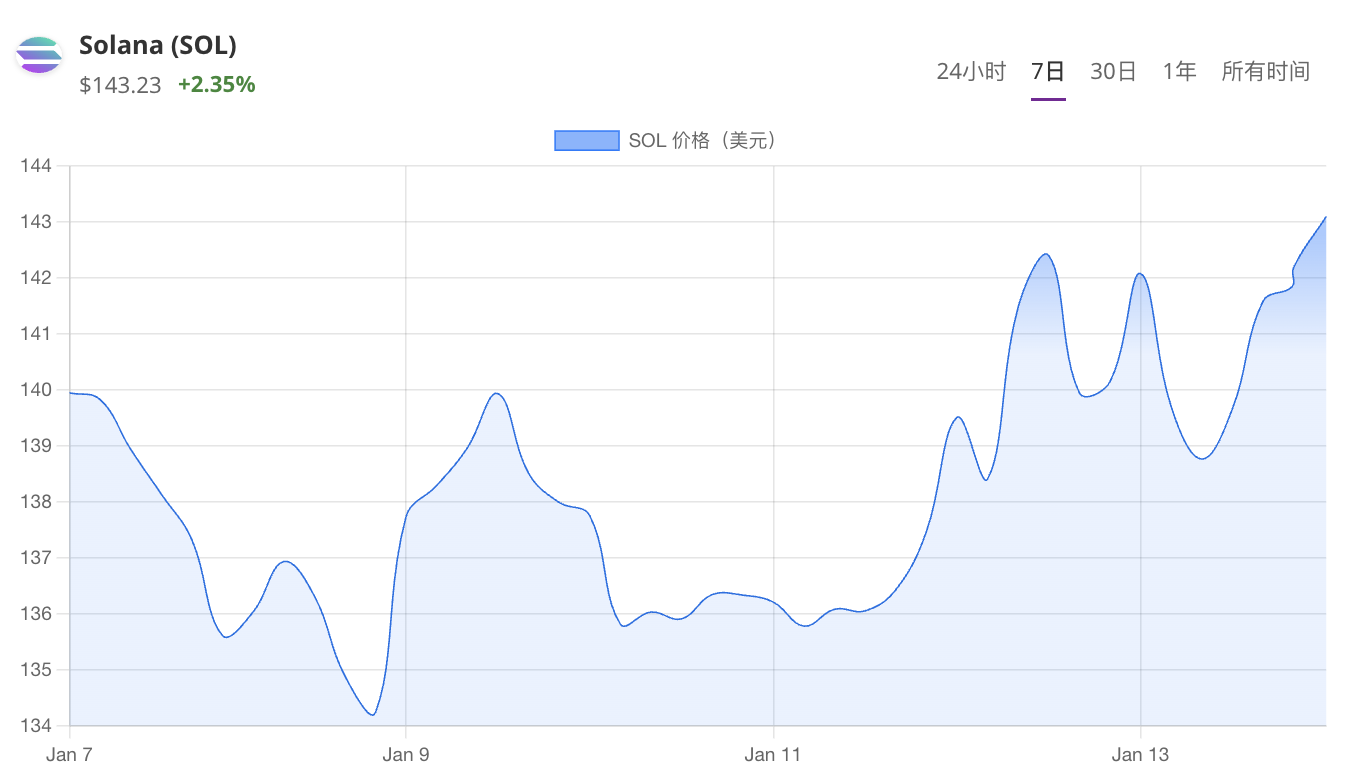The image size is (1346, 782).
Task: Switch to the 24小时 time range
Action: (x=970, y=71)
